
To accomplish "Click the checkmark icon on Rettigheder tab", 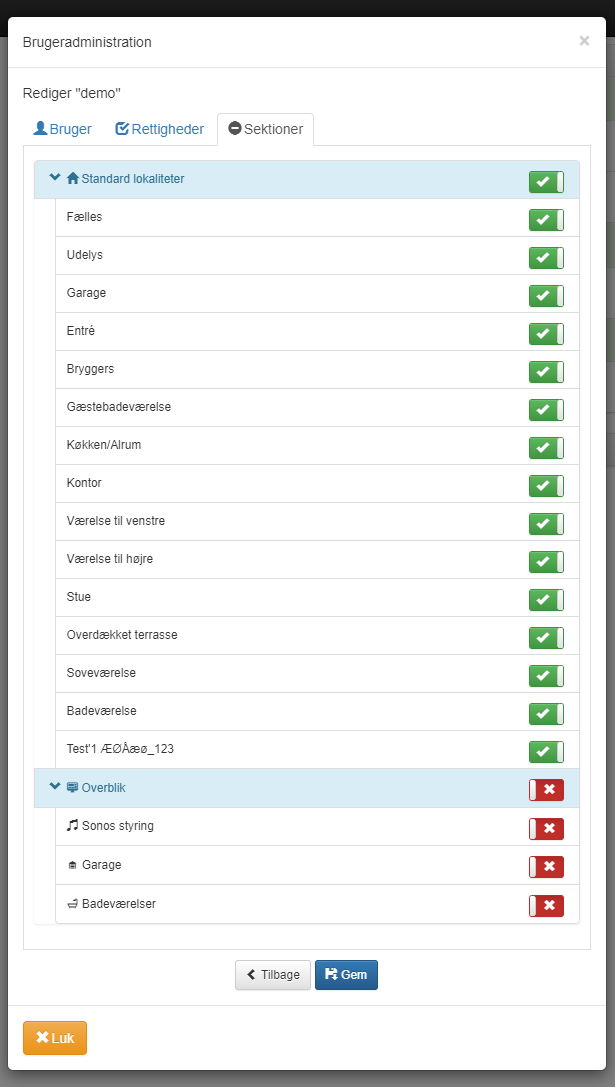I will click(122, 128).
